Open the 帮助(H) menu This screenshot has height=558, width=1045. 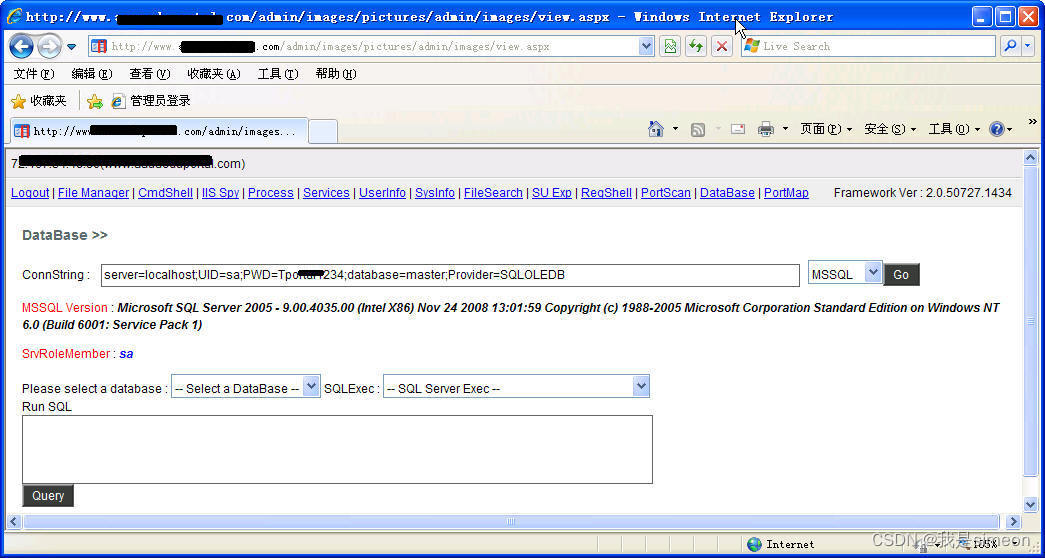click(x=336, y=74)
